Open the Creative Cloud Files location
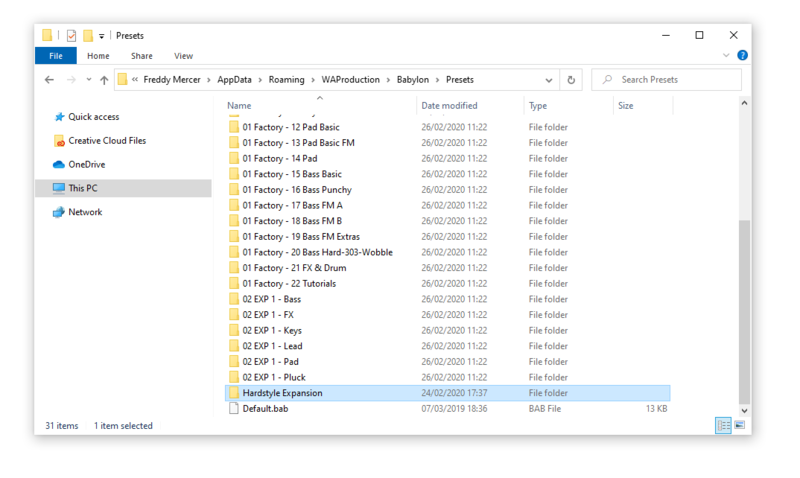Viewport: 800px width, 478px height. coord(106,141)
